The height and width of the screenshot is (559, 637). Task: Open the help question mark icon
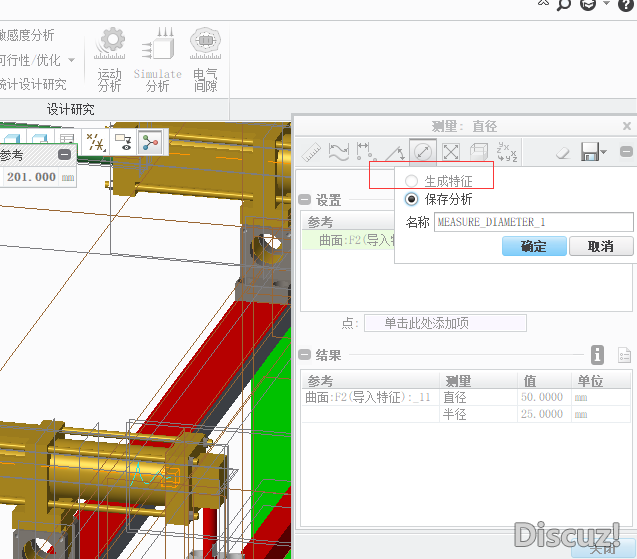(x=626, y=4)
